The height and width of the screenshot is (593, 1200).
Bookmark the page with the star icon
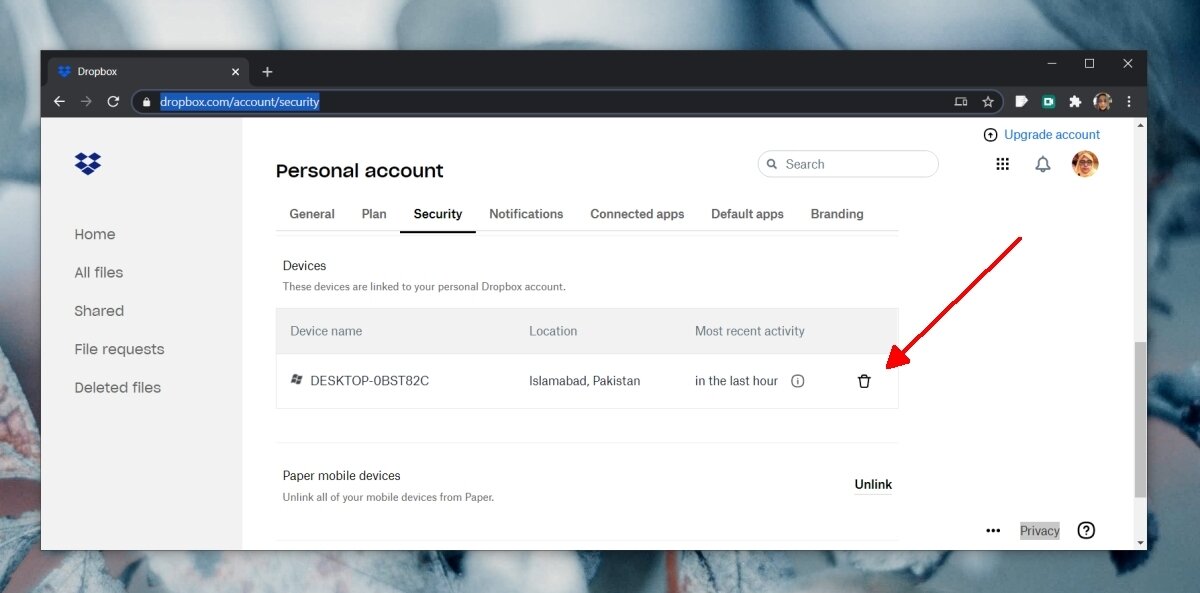pos(988,101)
